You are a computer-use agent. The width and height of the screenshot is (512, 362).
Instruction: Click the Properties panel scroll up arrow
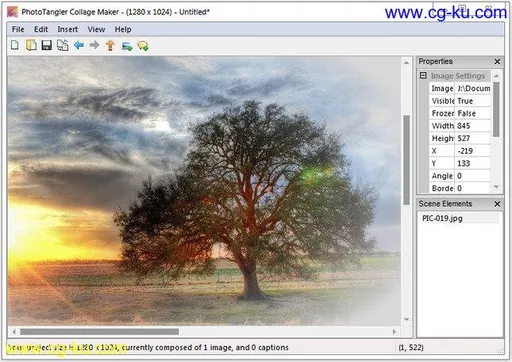point(496,76)
